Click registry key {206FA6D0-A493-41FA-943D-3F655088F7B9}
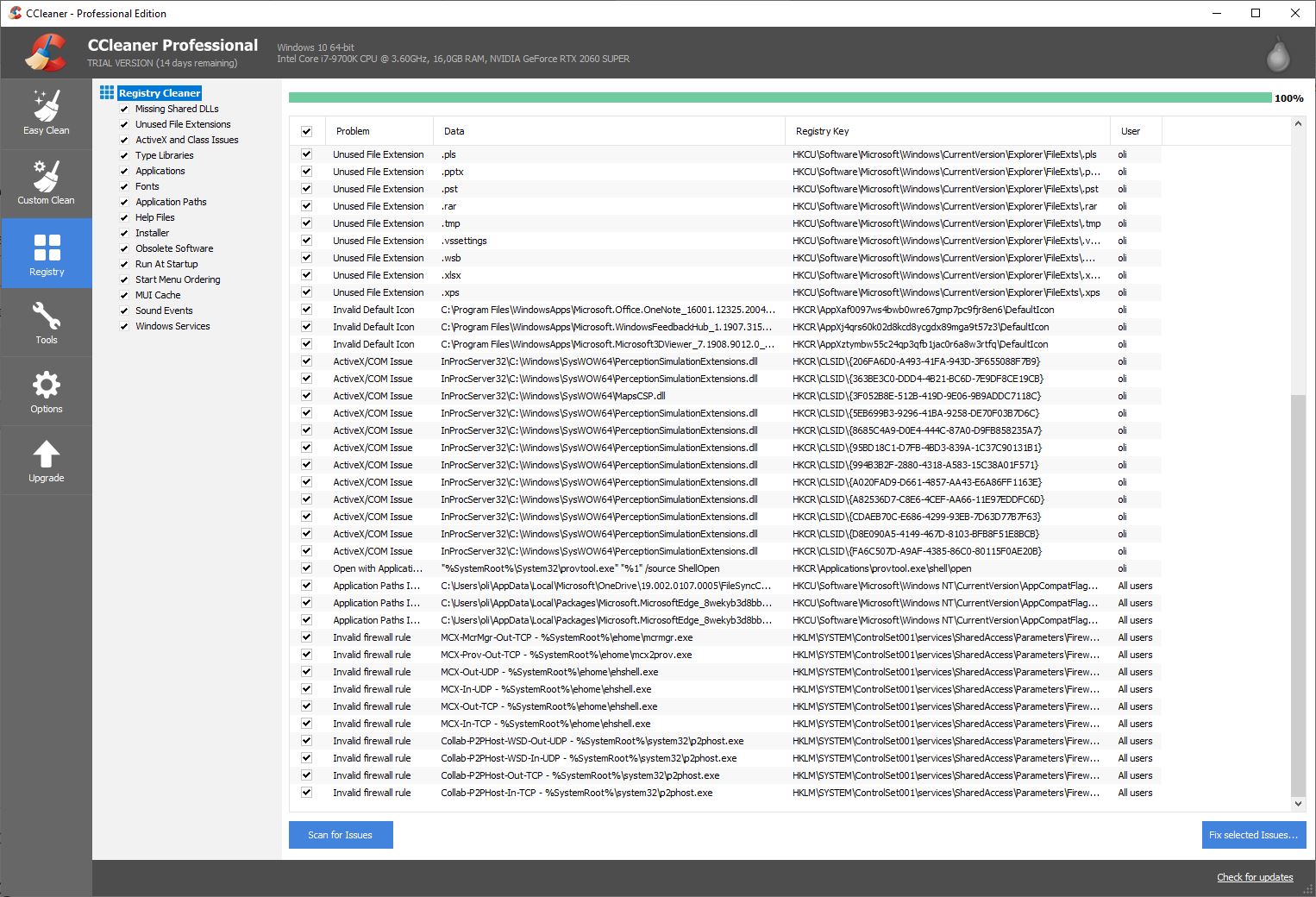Screen dimensions: 1316x897 click(916, 361)
